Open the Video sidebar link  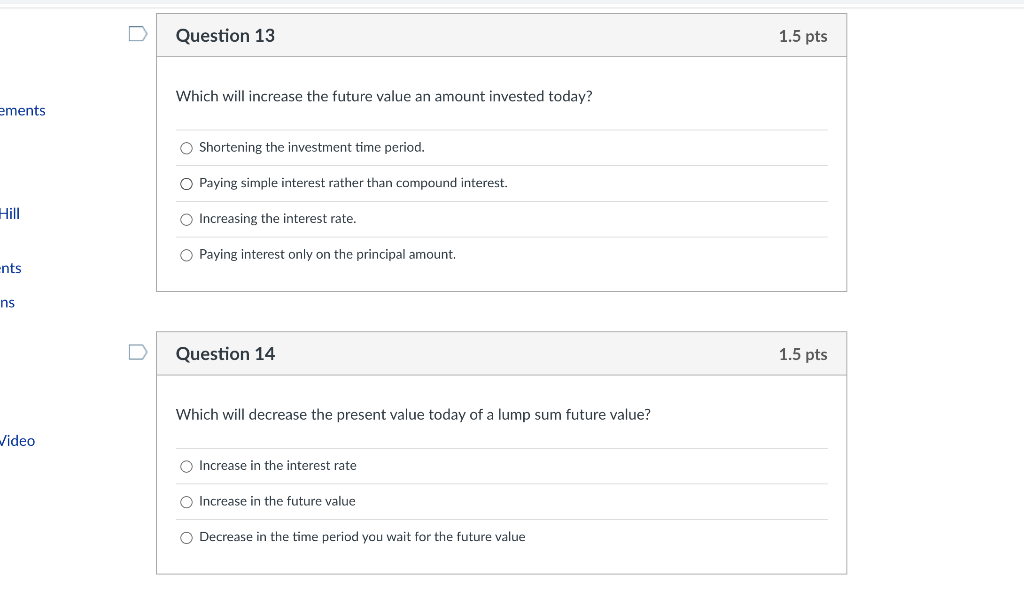point(18,440)
